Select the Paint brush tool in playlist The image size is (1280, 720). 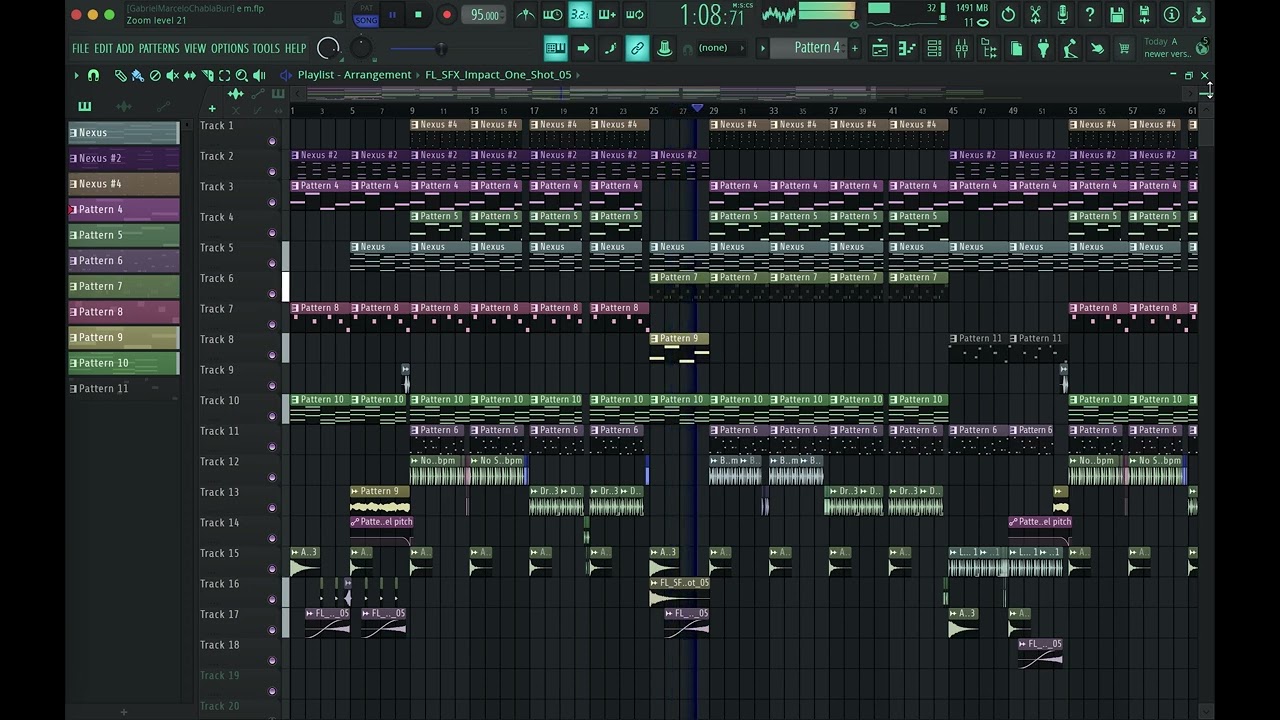[x=138, y=75]
